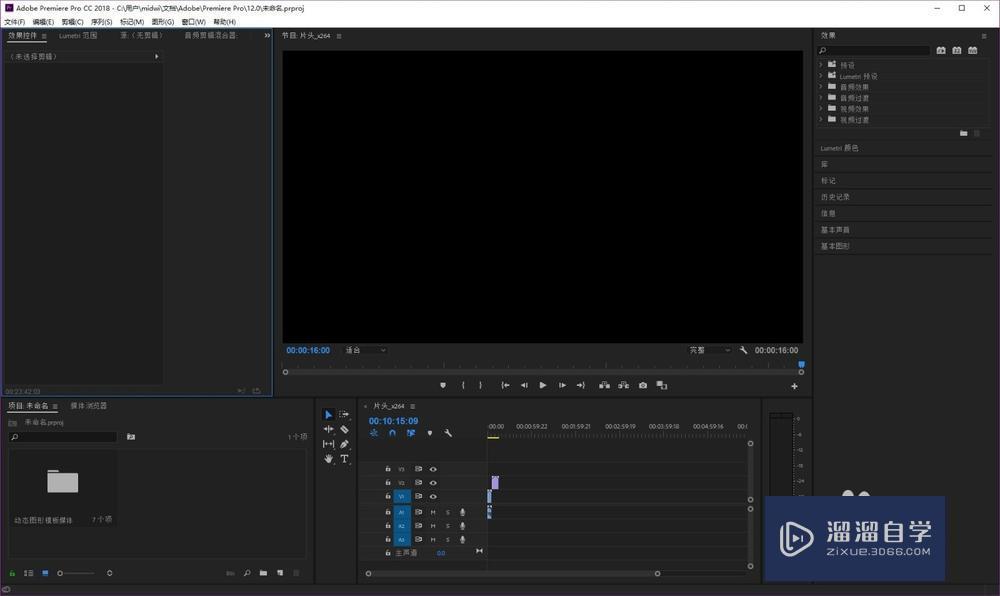Adjust project thumbnail zoom slider

pos(76,574)
